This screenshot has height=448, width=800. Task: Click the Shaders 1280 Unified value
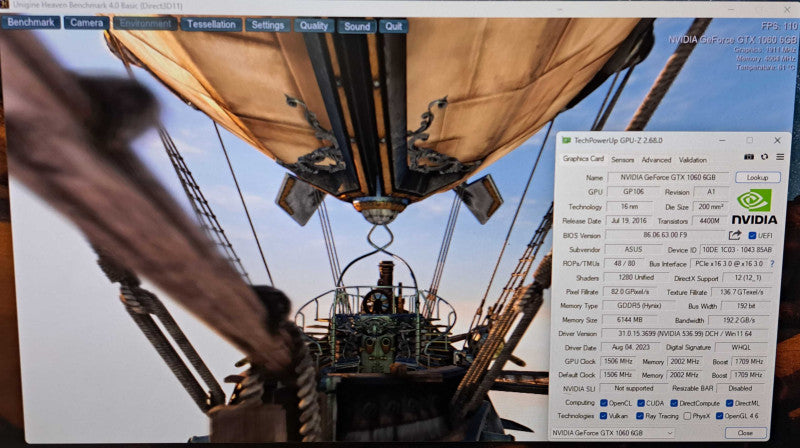click(x=636, y=278)
